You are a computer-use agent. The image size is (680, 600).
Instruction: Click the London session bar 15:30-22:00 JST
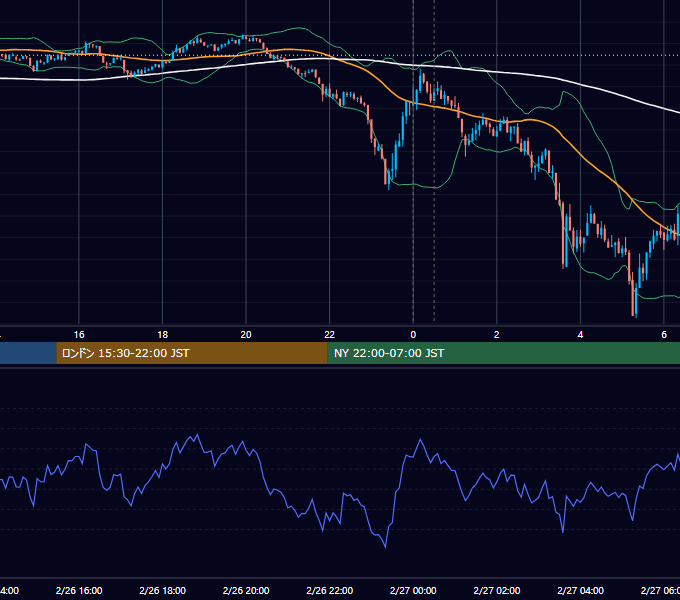[x=192, y=353]
